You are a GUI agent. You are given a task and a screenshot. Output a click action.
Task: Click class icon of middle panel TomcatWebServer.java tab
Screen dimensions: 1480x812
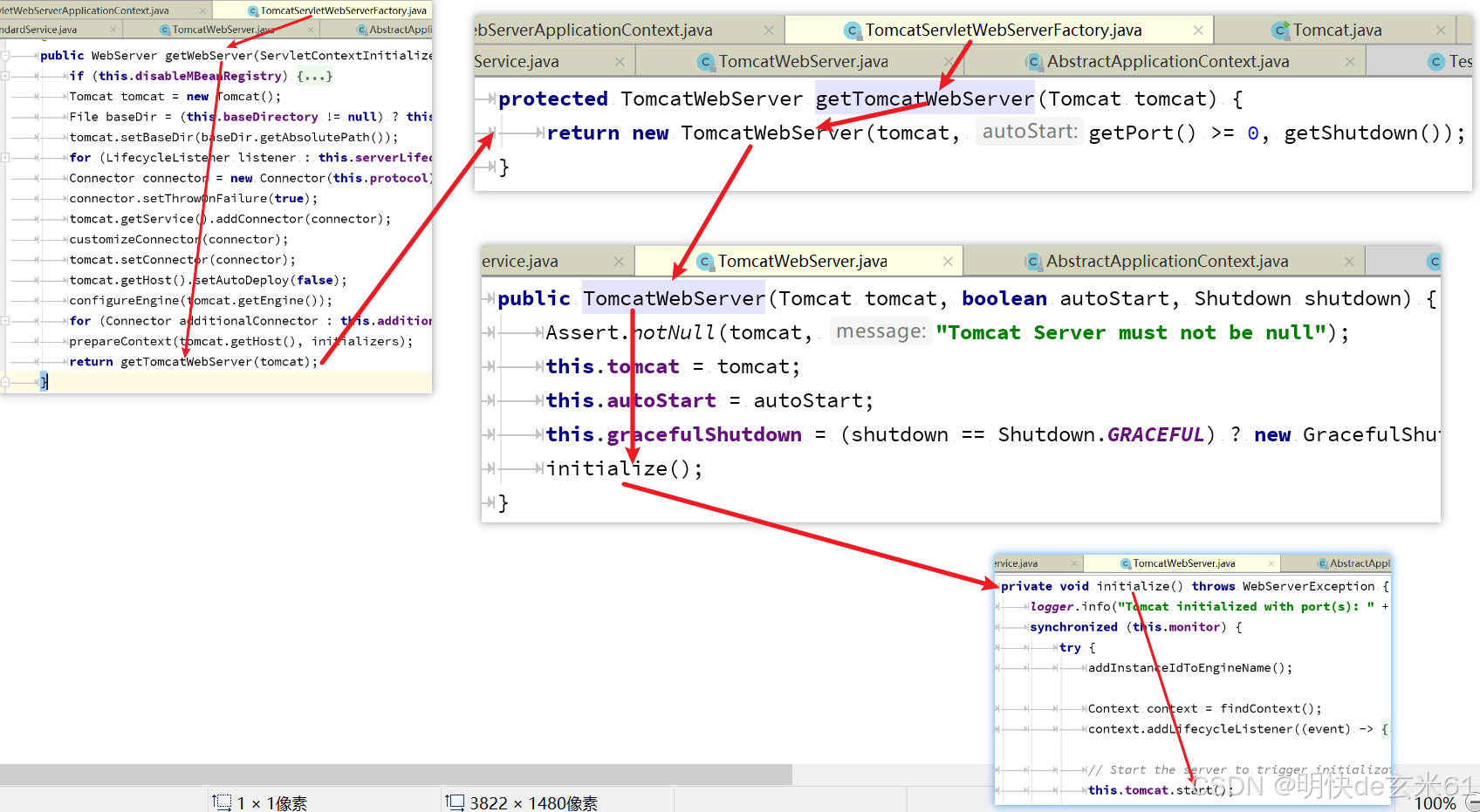[x=705, y=262]
